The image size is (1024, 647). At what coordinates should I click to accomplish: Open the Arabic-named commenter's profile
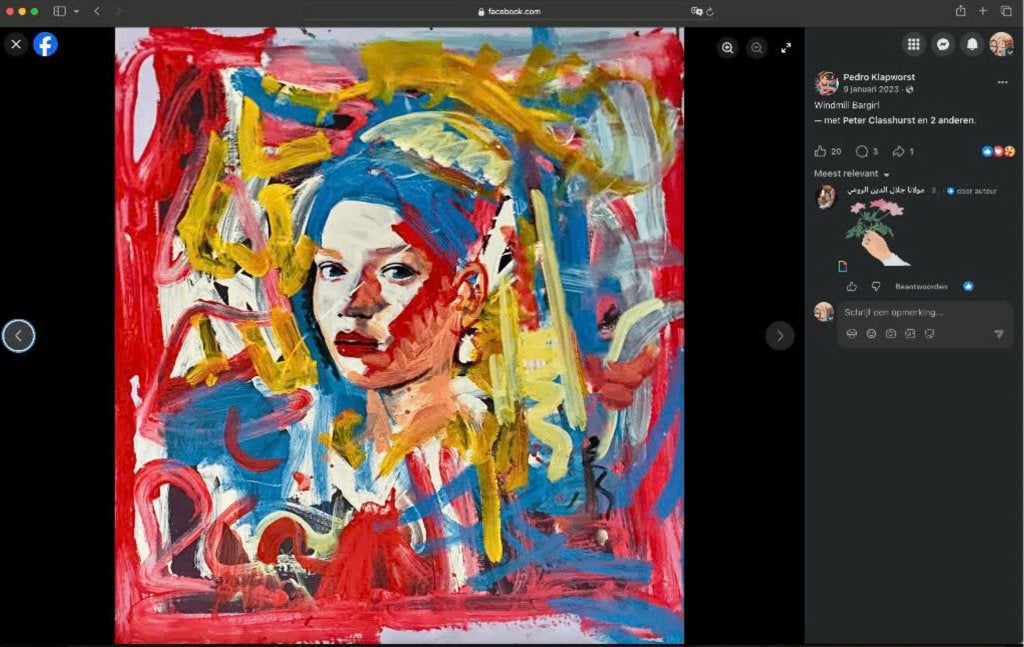coord(886,190)
